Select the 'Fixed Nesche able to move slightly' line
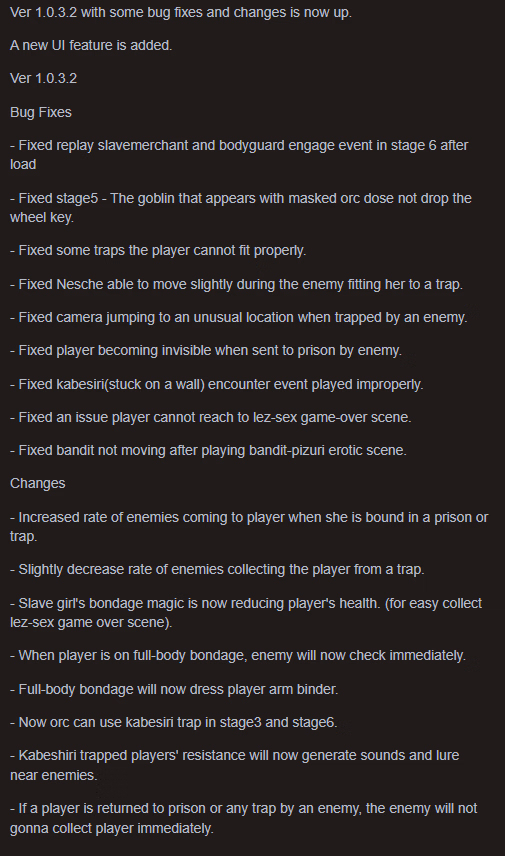Viewport: 505px width, 856px height. coord(236,284)
